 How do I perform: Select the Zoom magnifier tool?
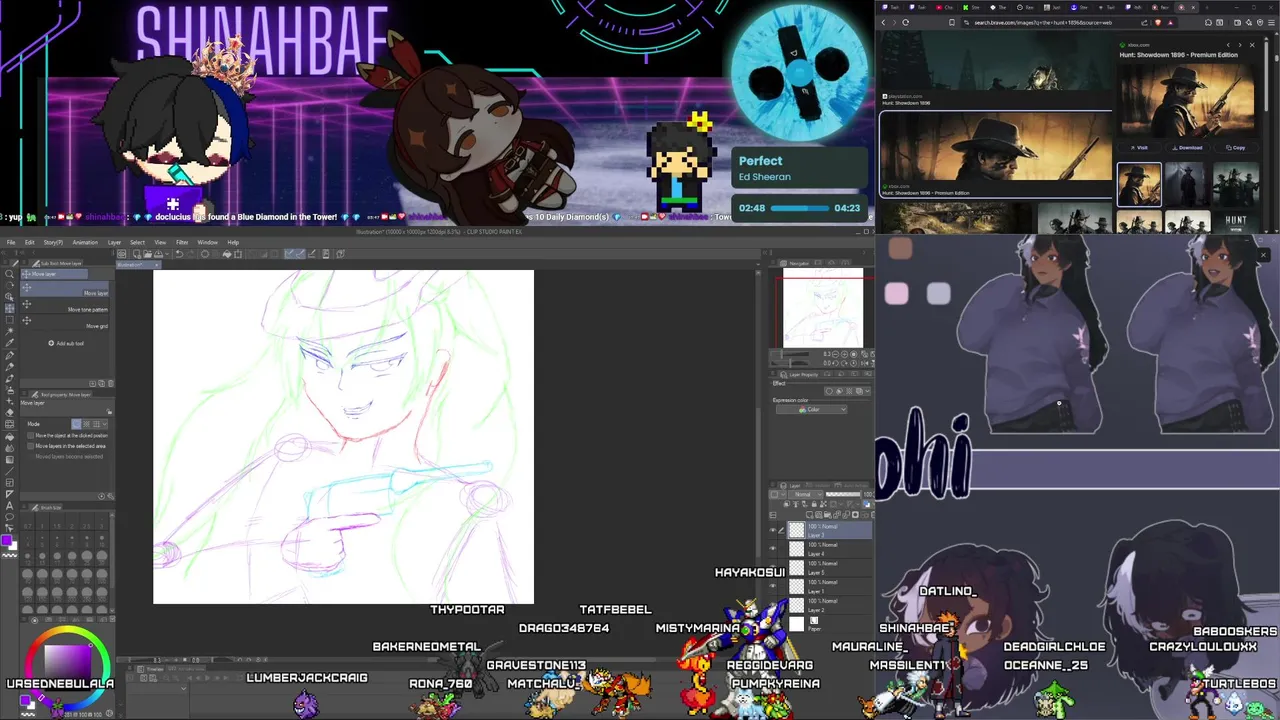pos(9,274)
